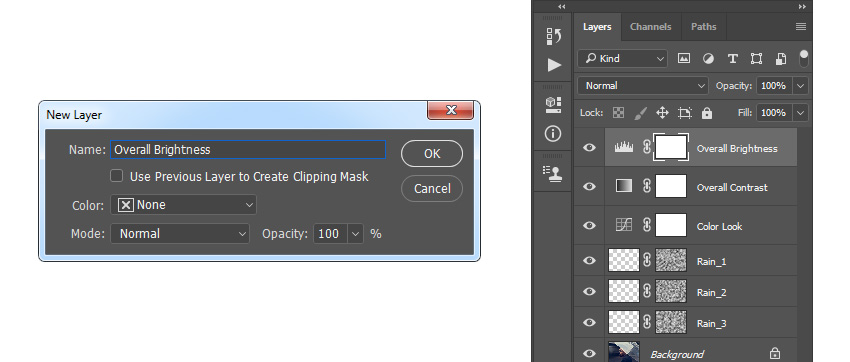Viewport: 850px width, 362px height.
Task: Select the Overall Contrast layer mask thumbnail
Action: [x=671, y=186]
